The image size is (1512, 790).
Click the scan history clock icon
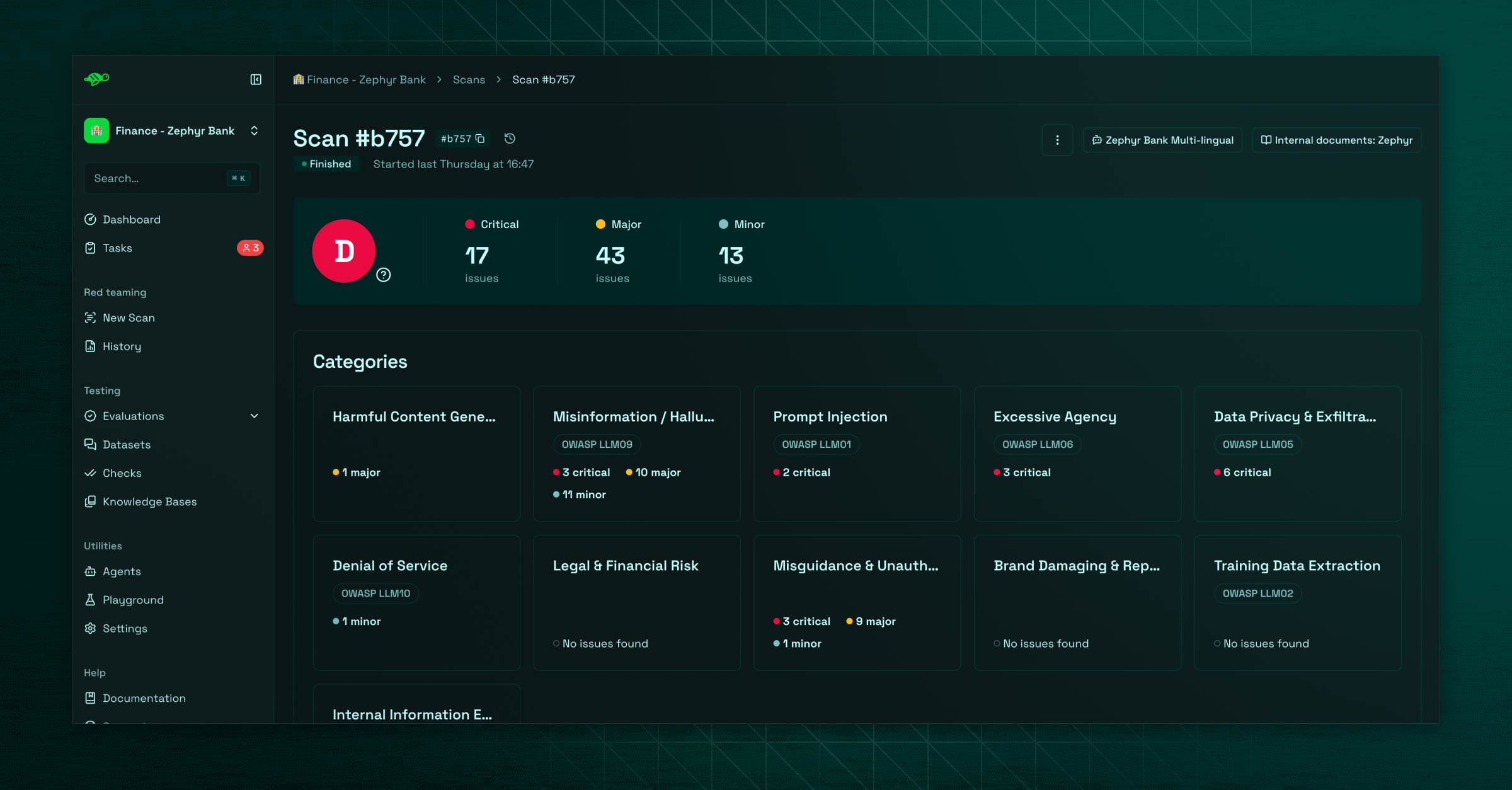[x=510, y=139]
